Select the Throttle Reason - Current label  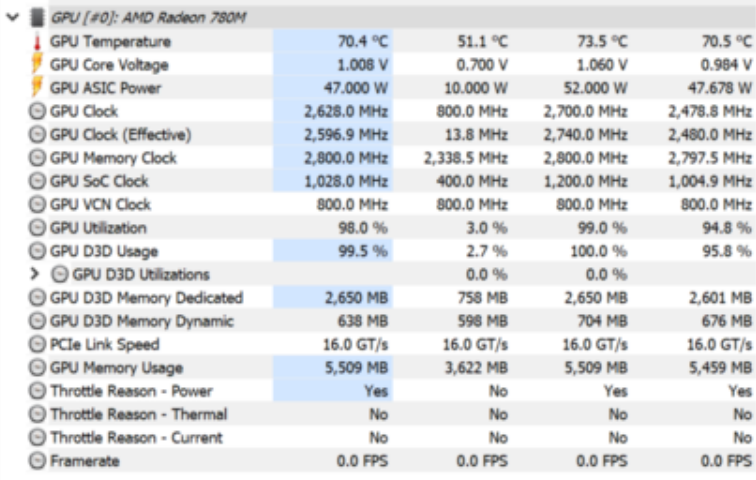click(x=136, y=437)
